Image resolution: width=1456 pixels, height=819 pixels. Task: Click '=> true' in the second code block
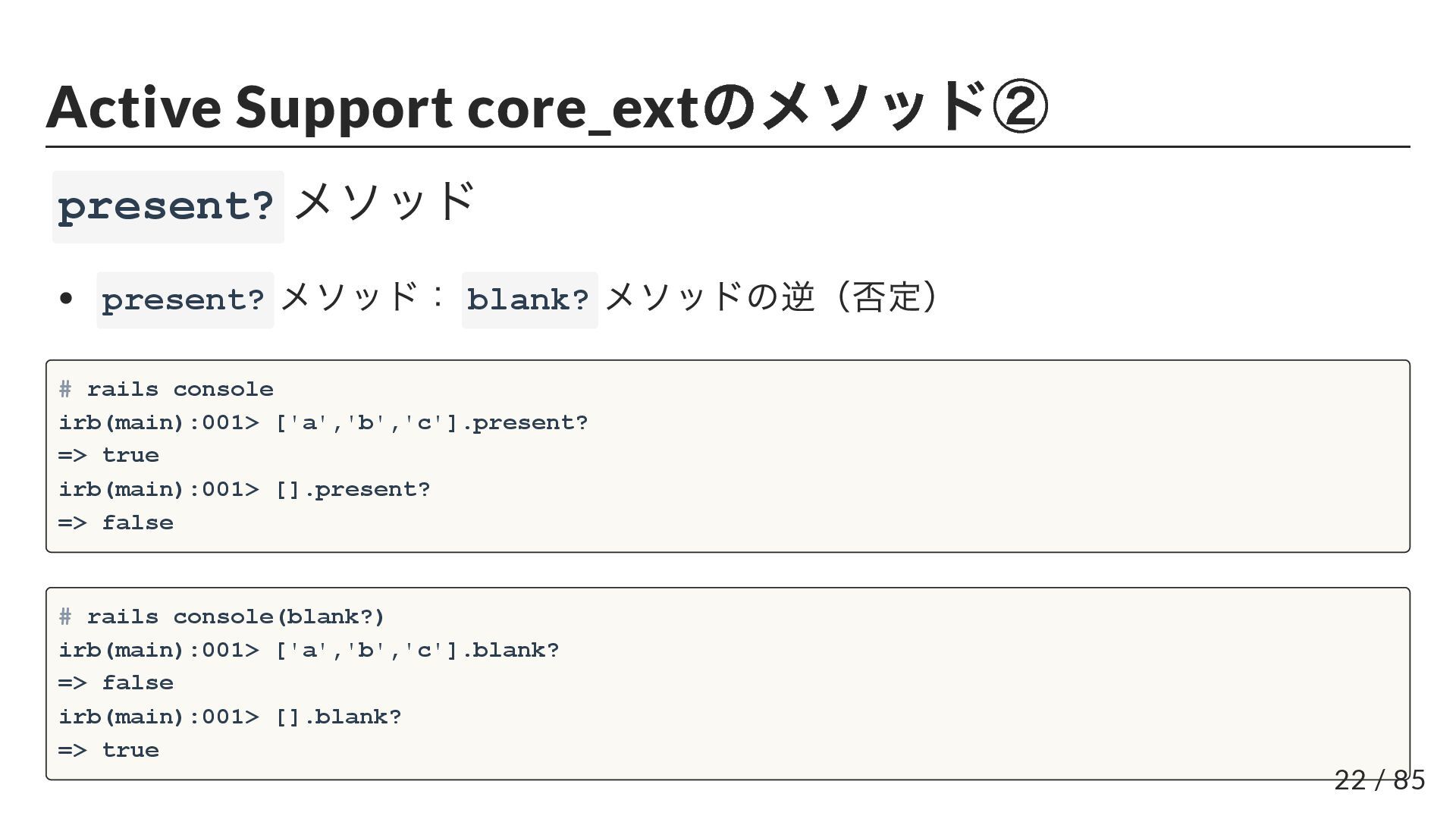109,750
